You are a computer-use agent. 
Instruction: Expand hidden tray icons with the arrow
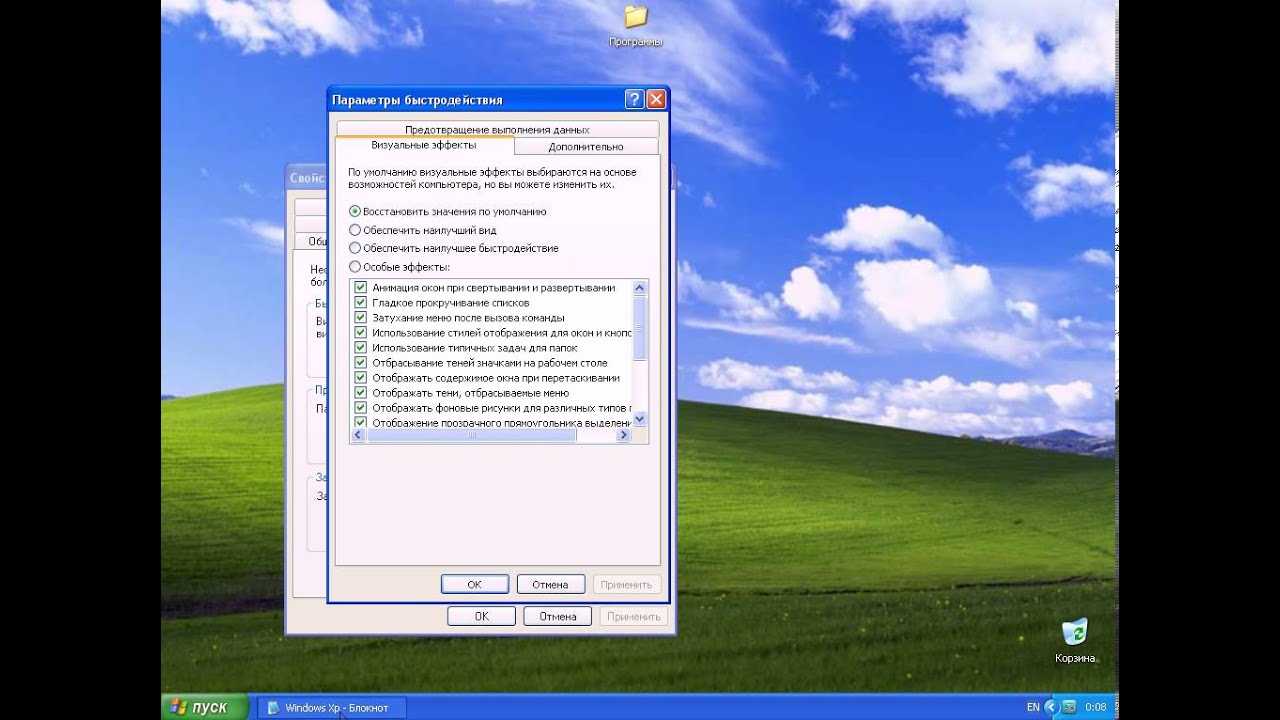pyautogui.click(x=1050, y=708)
